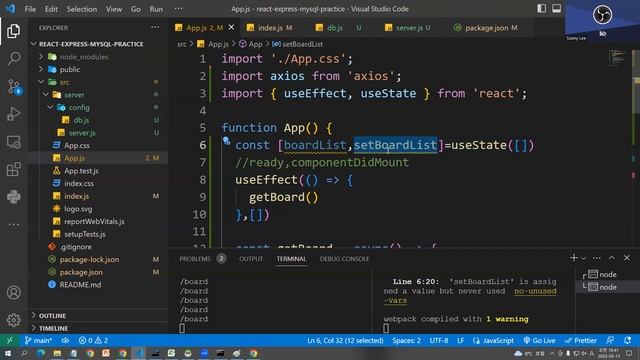Open the View menu
Screen dimensions: 640x360
tap(114, 9)
